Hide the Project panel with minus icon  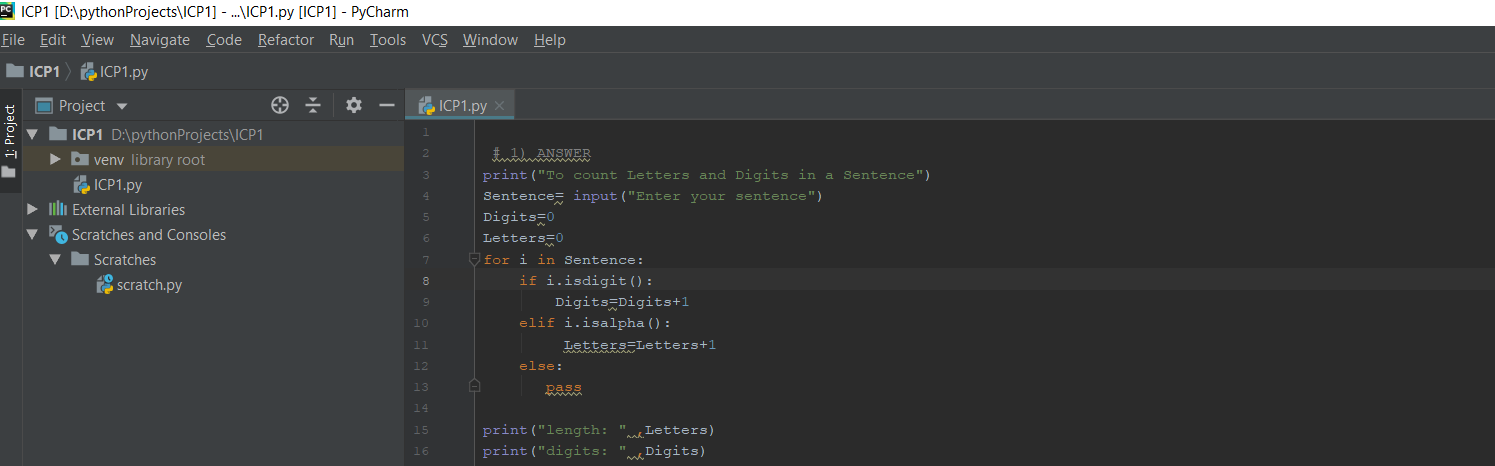pyautogui.click(x=386, y=105)
